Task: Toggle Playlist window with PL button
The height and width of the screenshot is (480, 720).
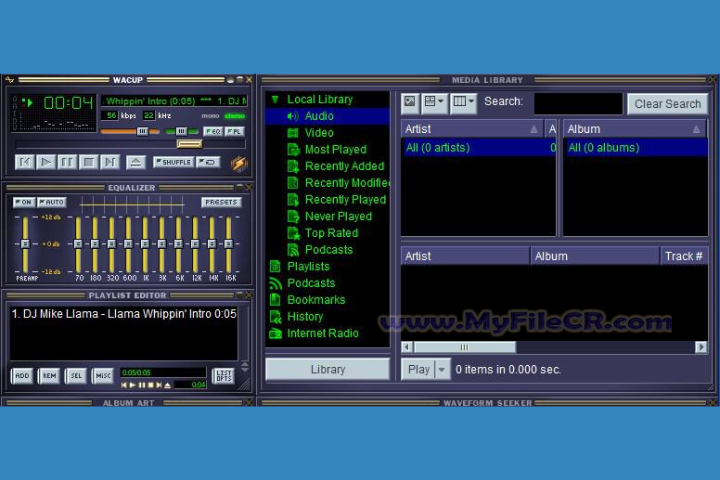Action: pyautogui.click(x=234, y=131)
